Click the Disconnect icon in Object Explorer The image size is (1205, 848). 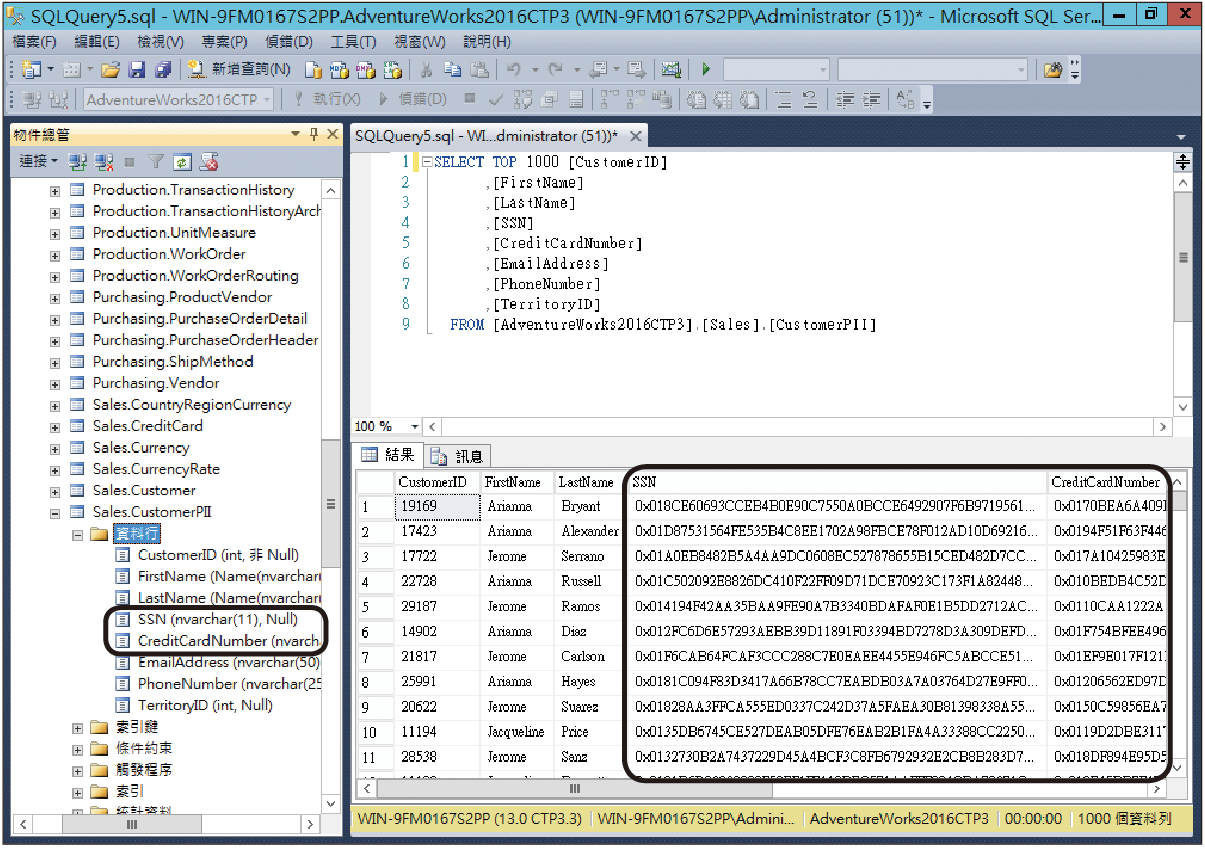[x=104, y=161]
